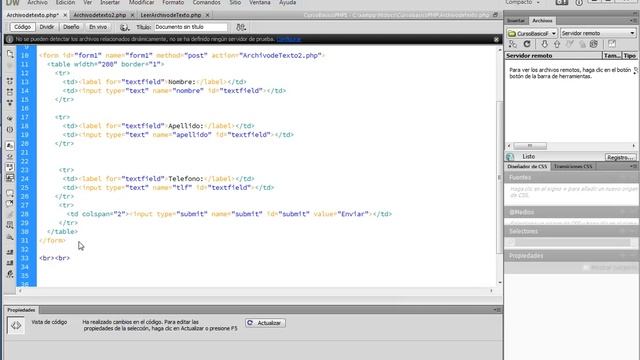Open the Archivo menu

click(x=37, y=2)
